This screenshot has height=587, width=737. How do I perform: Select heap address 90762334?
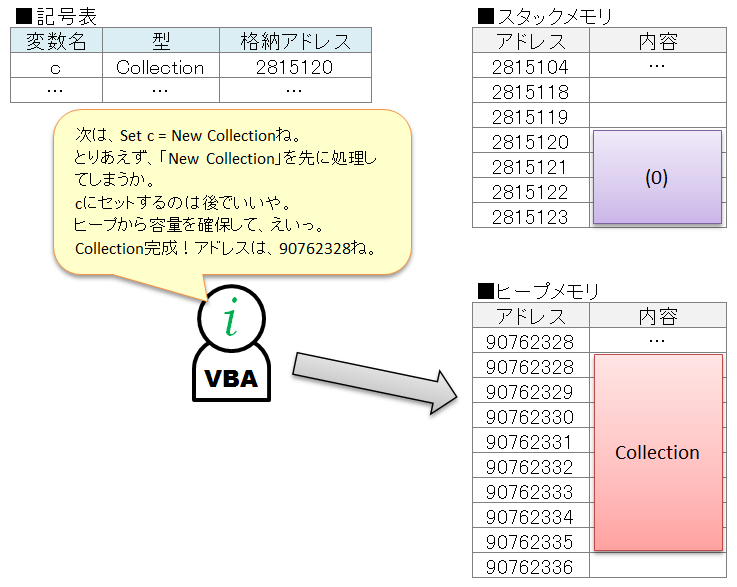coord(531,515)
